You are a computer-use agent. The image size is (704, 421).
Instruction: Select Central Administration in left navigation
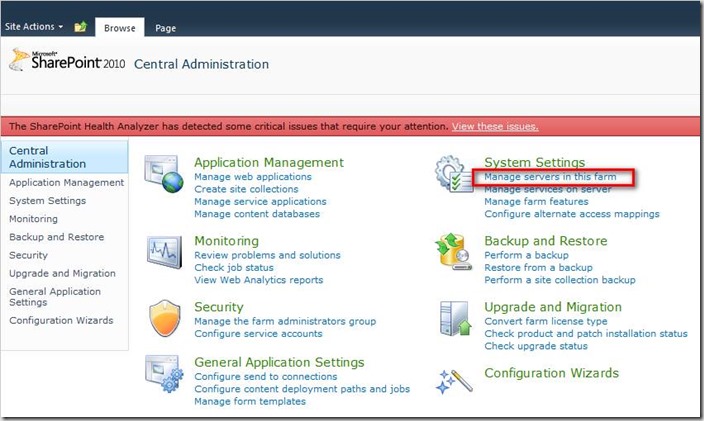pos(65,157)
